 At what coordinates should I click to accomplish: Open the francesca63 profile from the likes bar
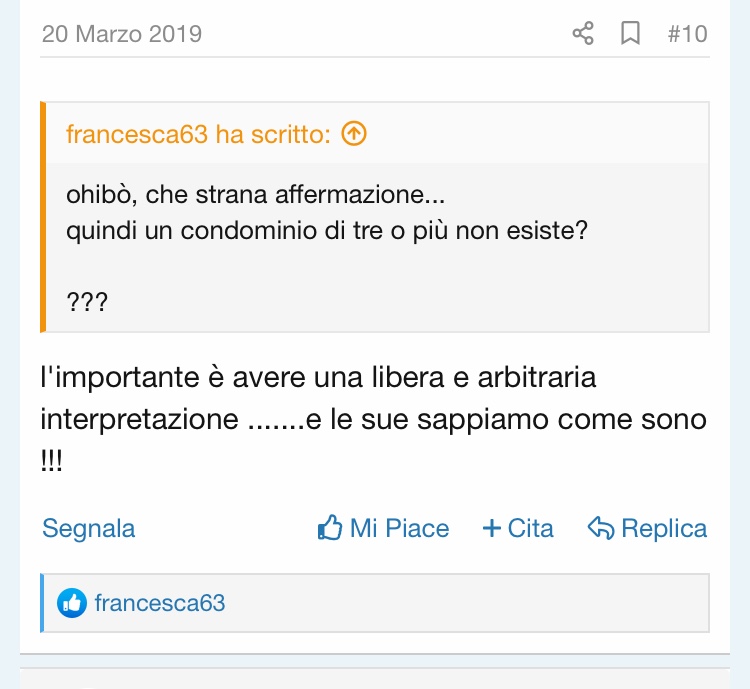coord(160,603)
